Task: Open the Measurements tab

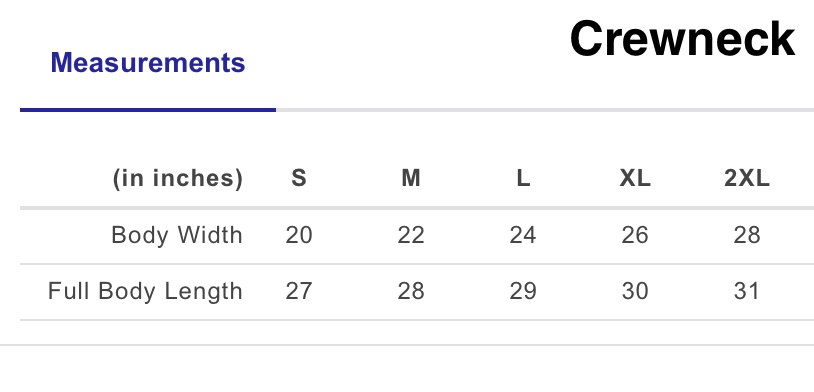Action: click(147, 63)
